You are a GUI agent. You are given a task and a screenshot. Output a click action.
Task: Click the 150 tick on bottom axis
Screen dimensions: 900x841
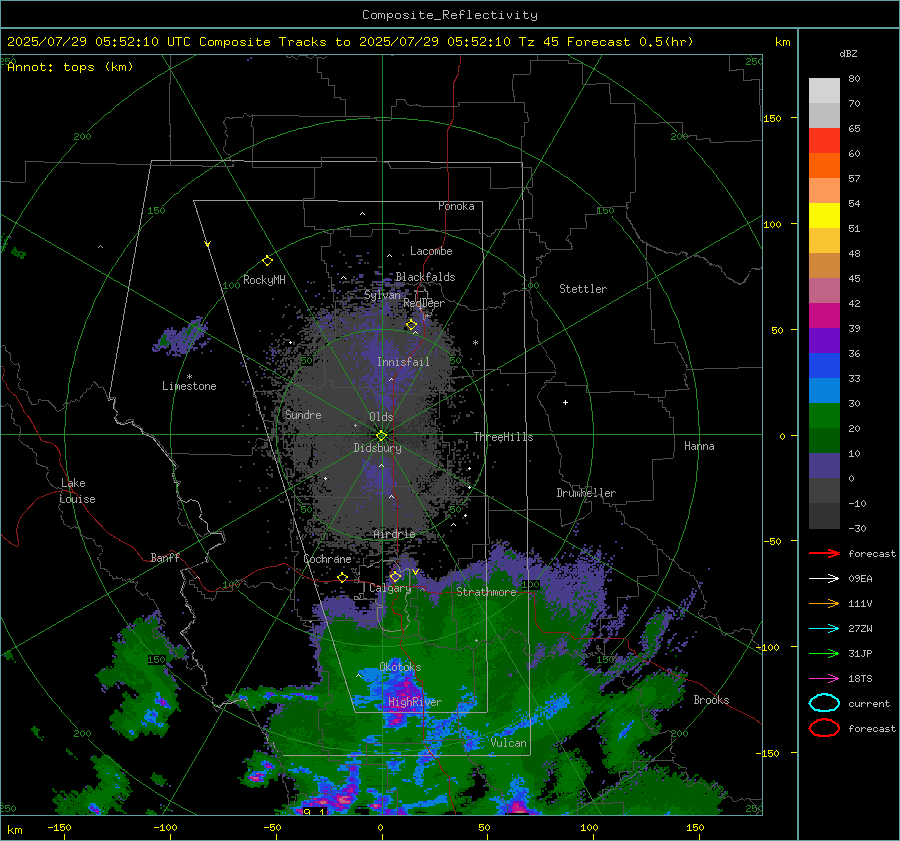click(x=695, y=827)
